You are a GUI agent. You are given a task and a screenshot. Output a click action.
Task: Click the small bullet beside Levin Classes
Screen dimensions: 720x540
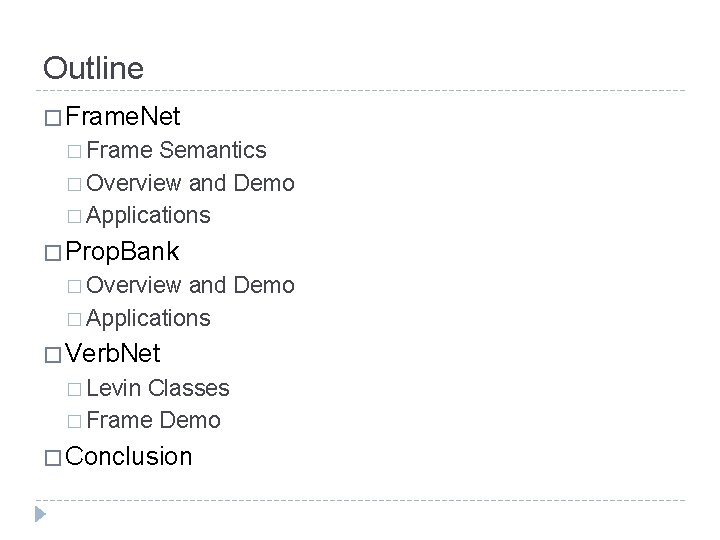click(74, 389)
